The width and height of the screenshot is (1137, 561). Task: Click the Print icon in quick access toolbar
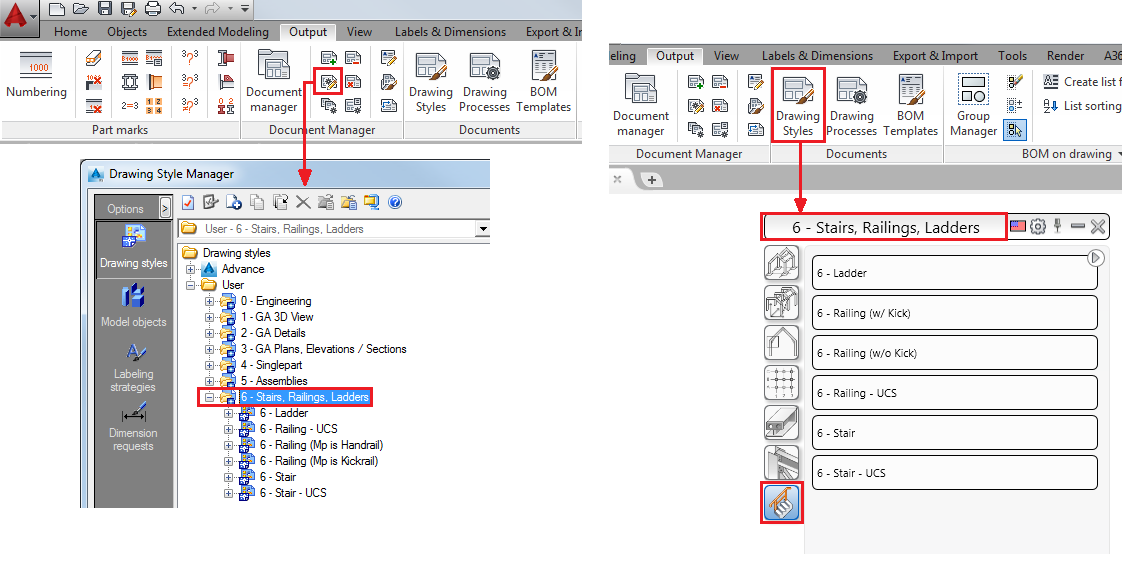[152, 9]
